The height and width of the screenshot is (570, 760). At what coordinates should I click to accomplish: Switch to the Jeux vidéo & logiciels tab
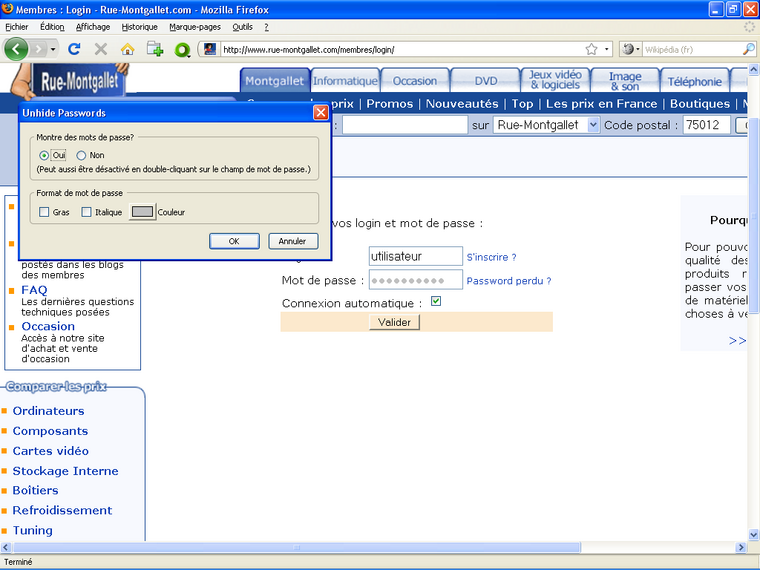(x=555, y=80)
